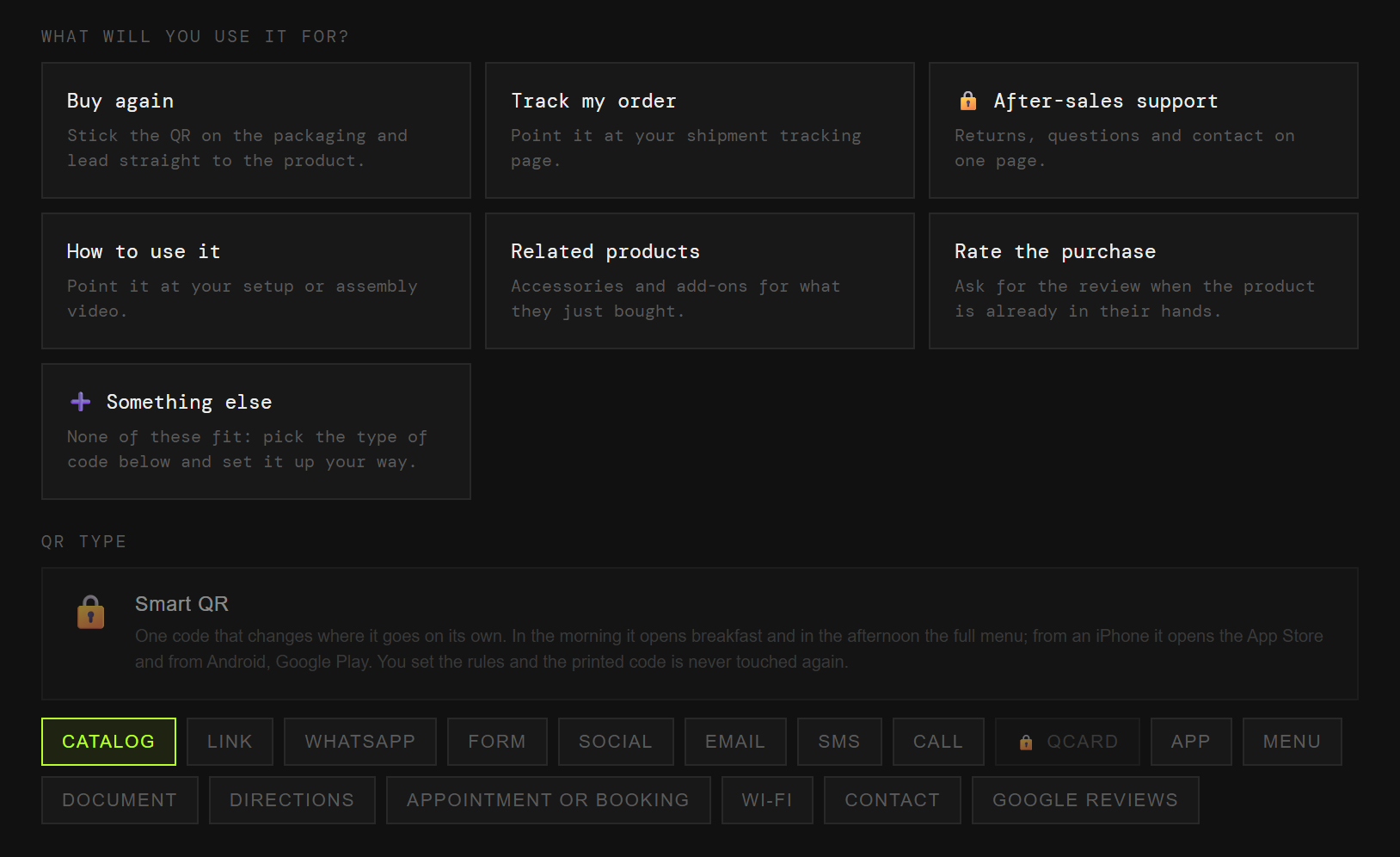The image size is (1400, 857).
Task: Select the How to use it card
Action: tap(256, 281)
